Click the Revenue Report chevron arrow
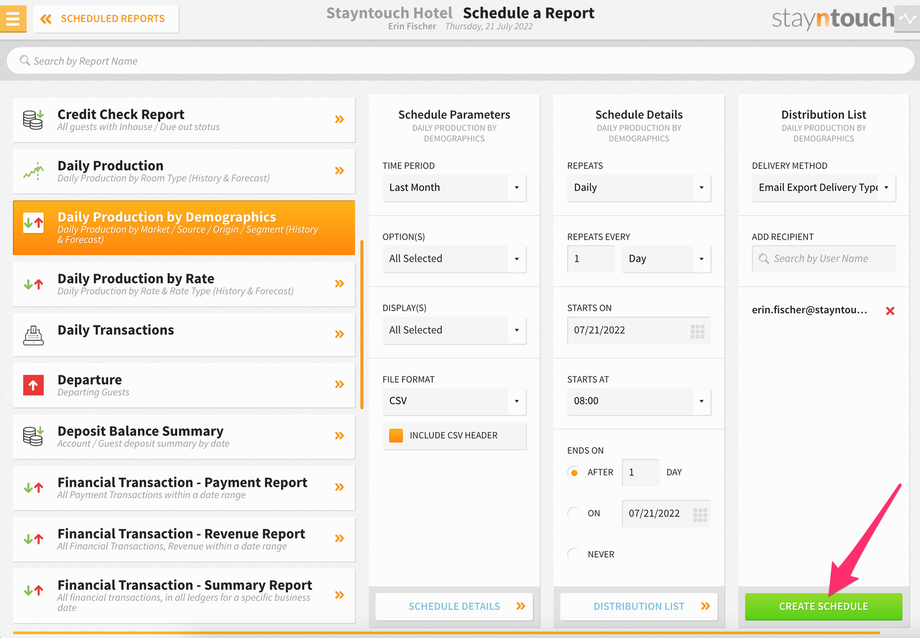The width and height of the screenshot is (920, 638). pos(339,538)
